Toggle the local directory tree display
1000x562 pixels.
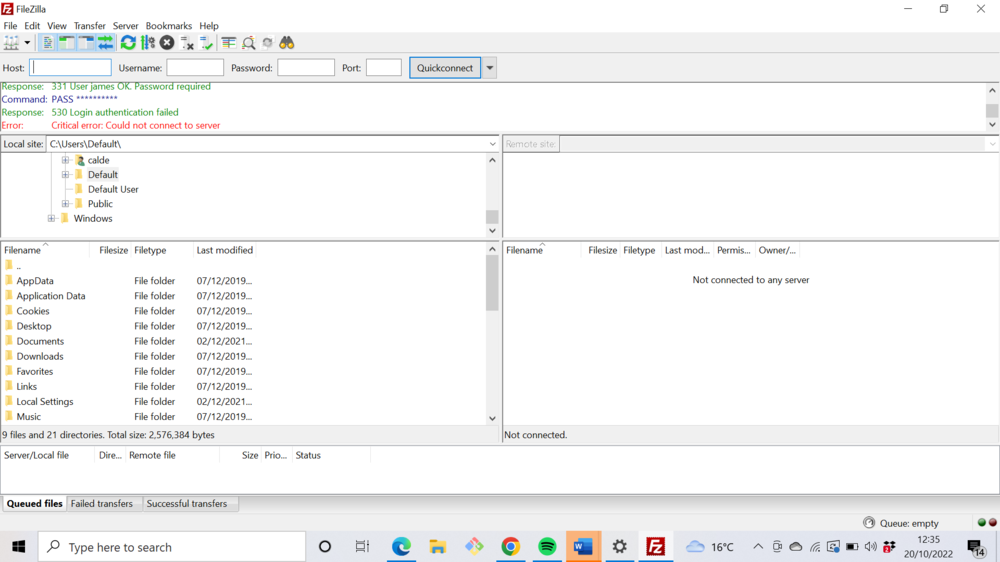[x=67, y=43]
